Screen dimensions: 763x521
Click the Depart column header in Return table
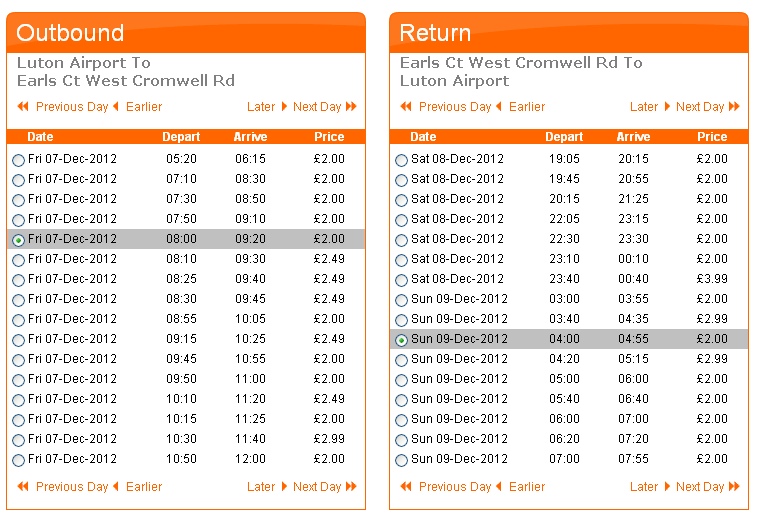coord(564,137)
